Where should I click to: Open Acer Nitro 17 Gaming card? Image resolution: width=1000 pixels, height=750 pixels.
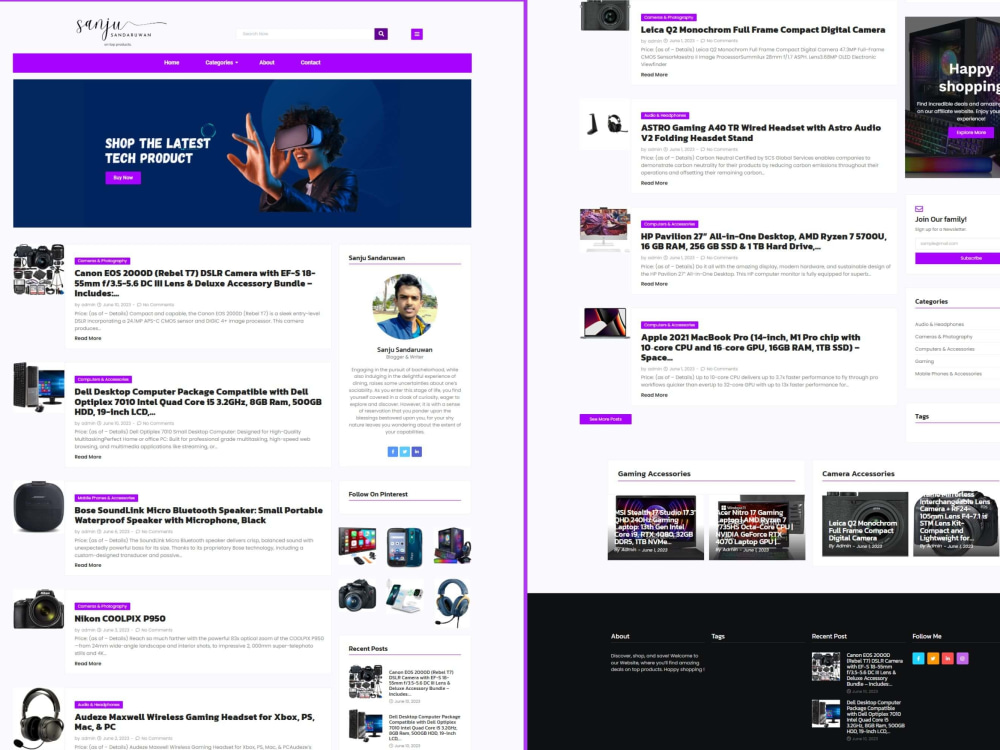tap(757, 527)
